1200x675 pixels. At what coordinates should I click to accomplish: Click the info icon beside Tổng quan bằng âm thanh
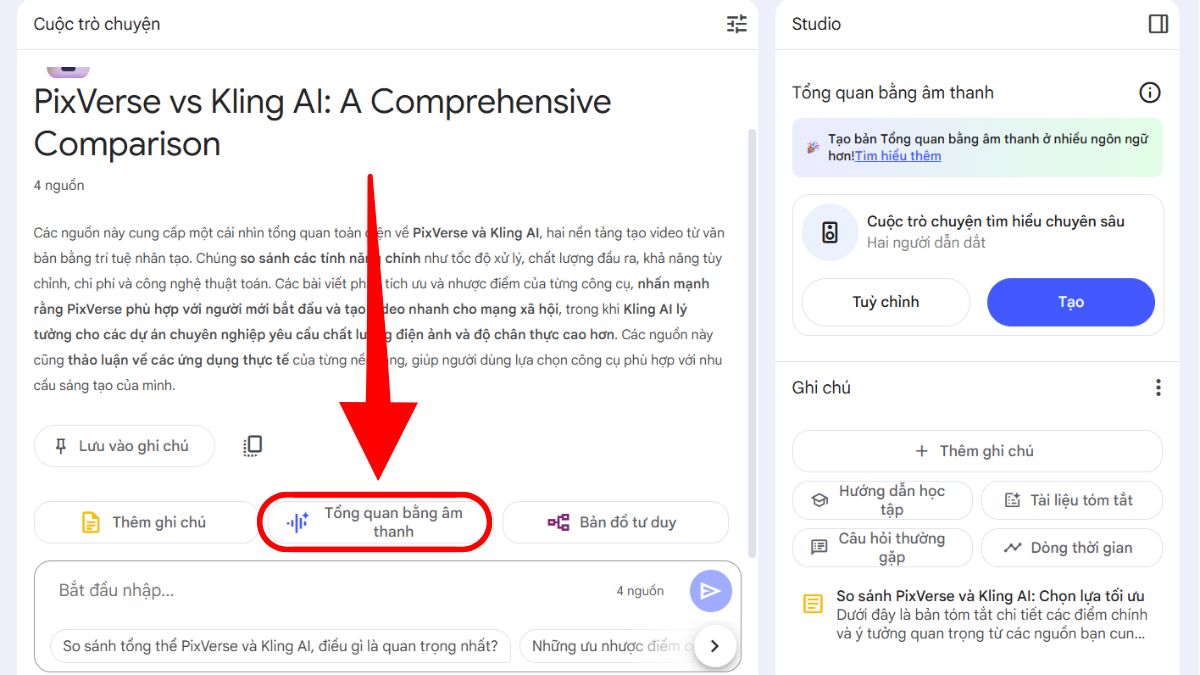click(x=1150, y=93)
